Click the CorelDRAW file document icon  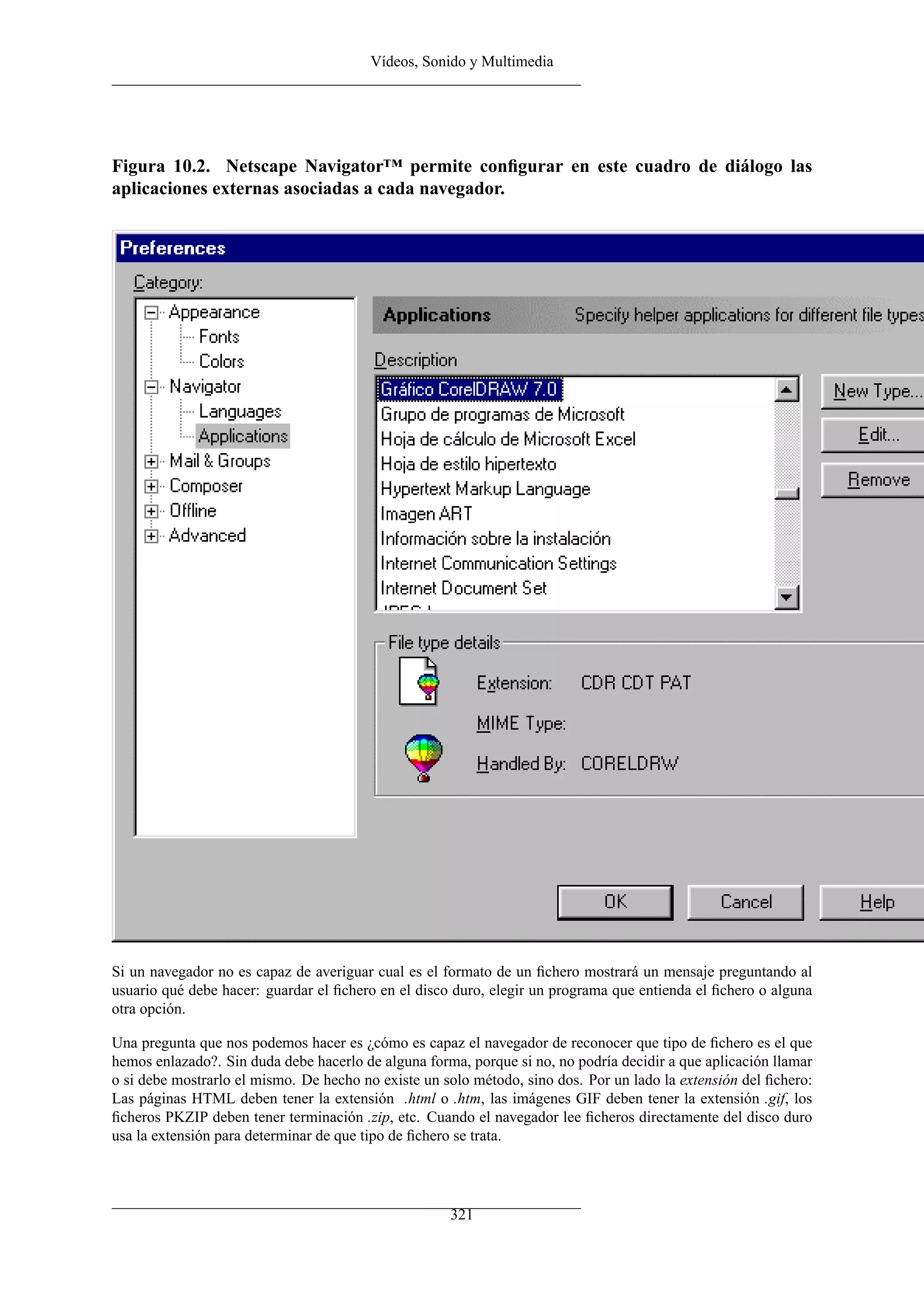click(x=419, y=681)
